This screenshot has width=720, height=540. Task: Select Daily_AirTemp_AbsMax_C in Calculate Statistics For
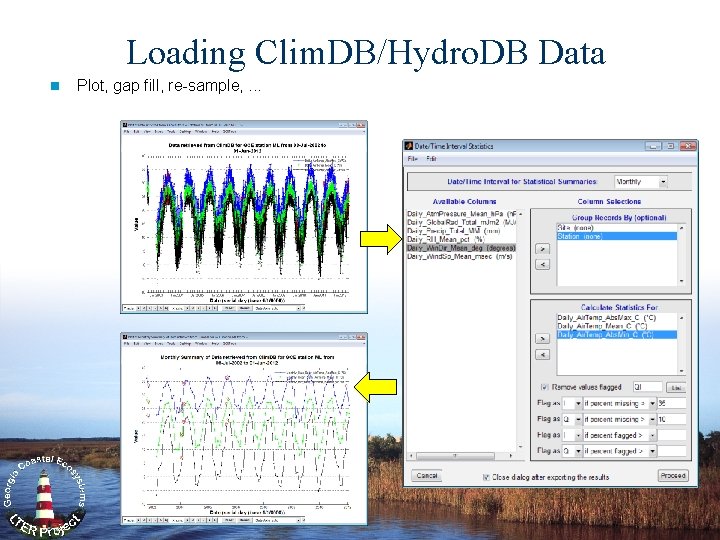coord(617,318)
